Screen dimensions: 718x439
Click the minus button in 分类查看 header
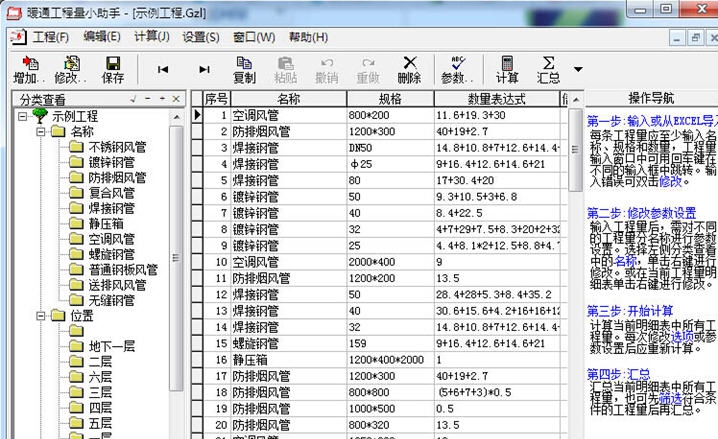point(147,99)
